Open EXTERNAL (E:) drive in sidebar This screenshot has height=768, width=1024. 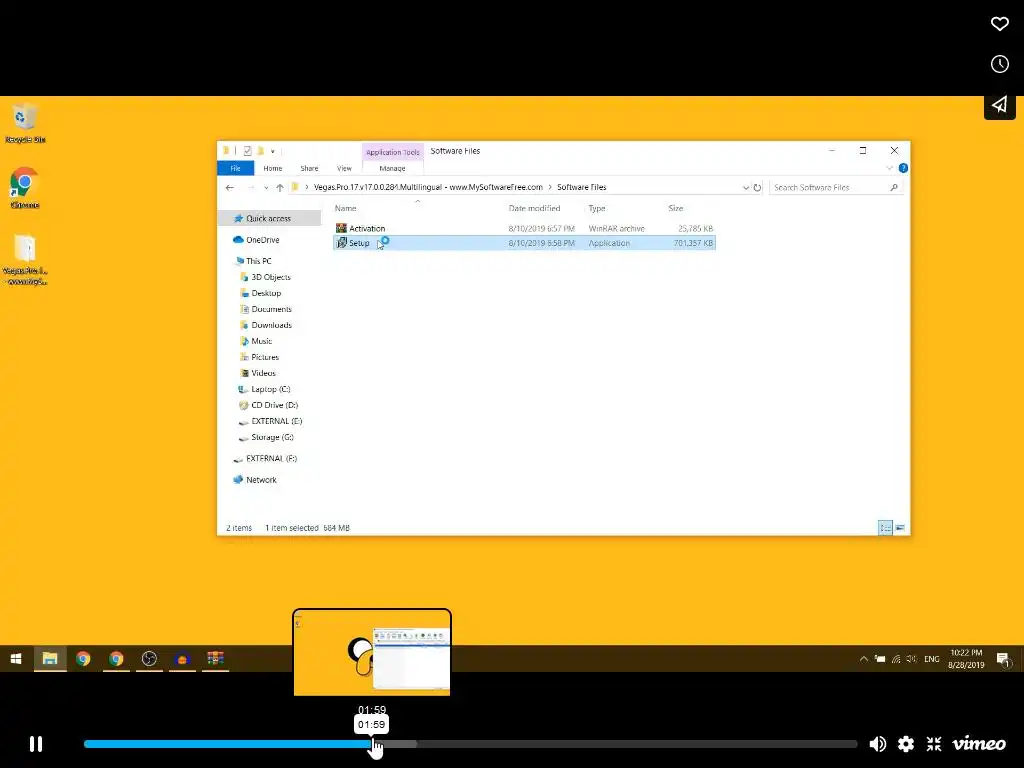pyautogui.click(x=276, y=421)
